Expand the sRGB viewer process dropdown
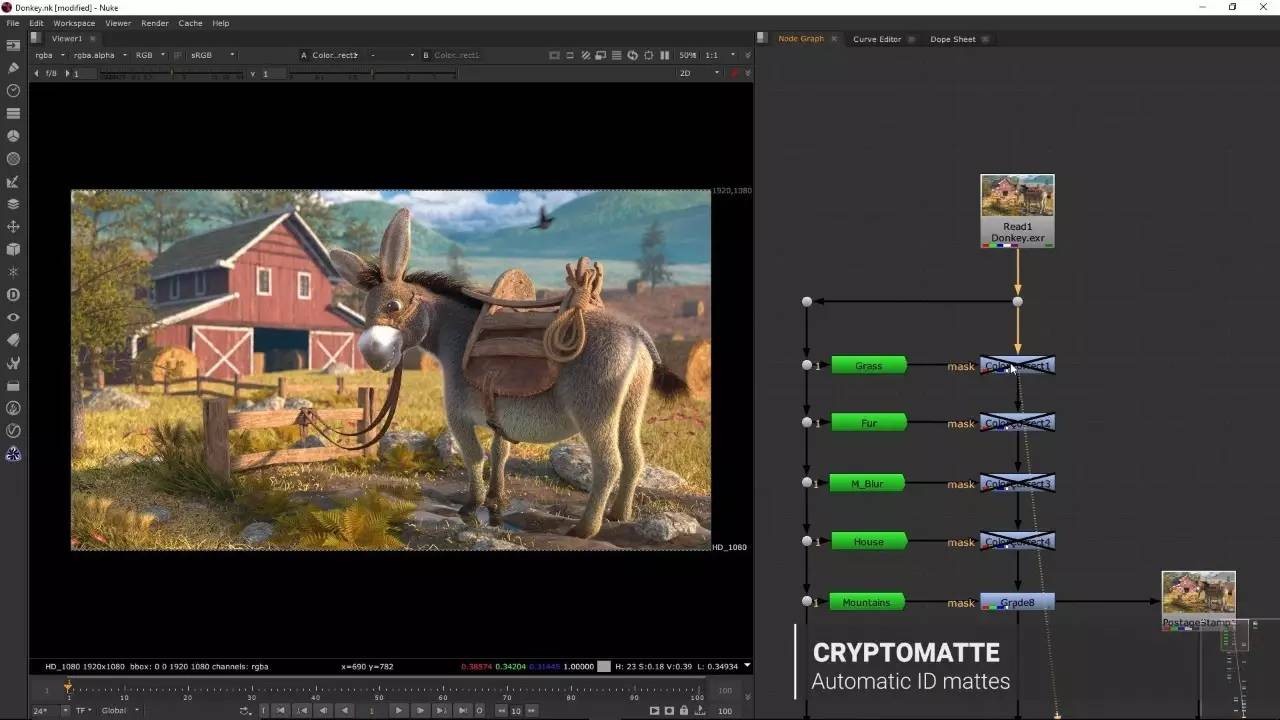The image size is (1280, 720). [x=213, y=55]
